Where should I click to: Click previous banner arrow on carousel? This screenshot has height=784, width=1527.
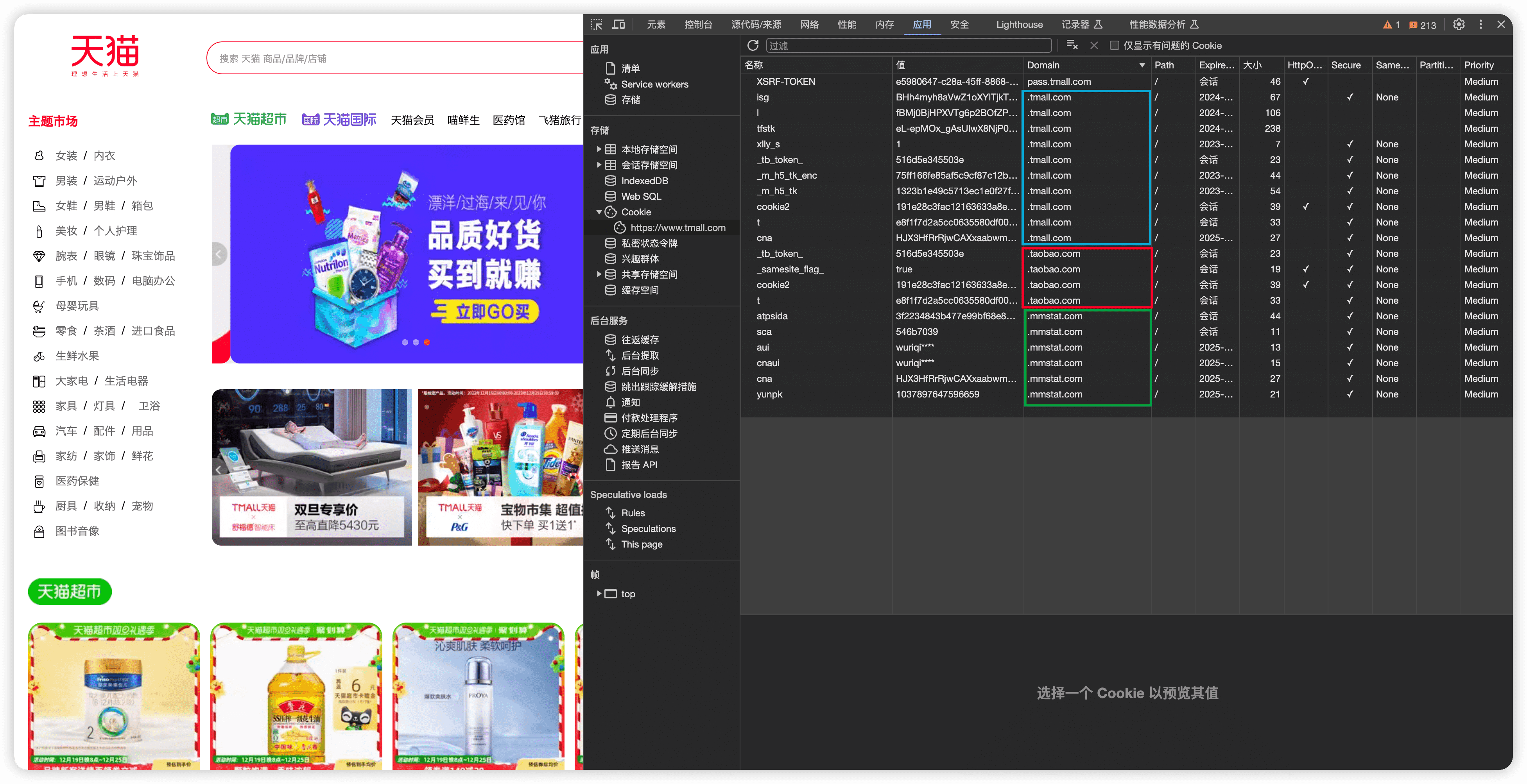pos(219,254)
